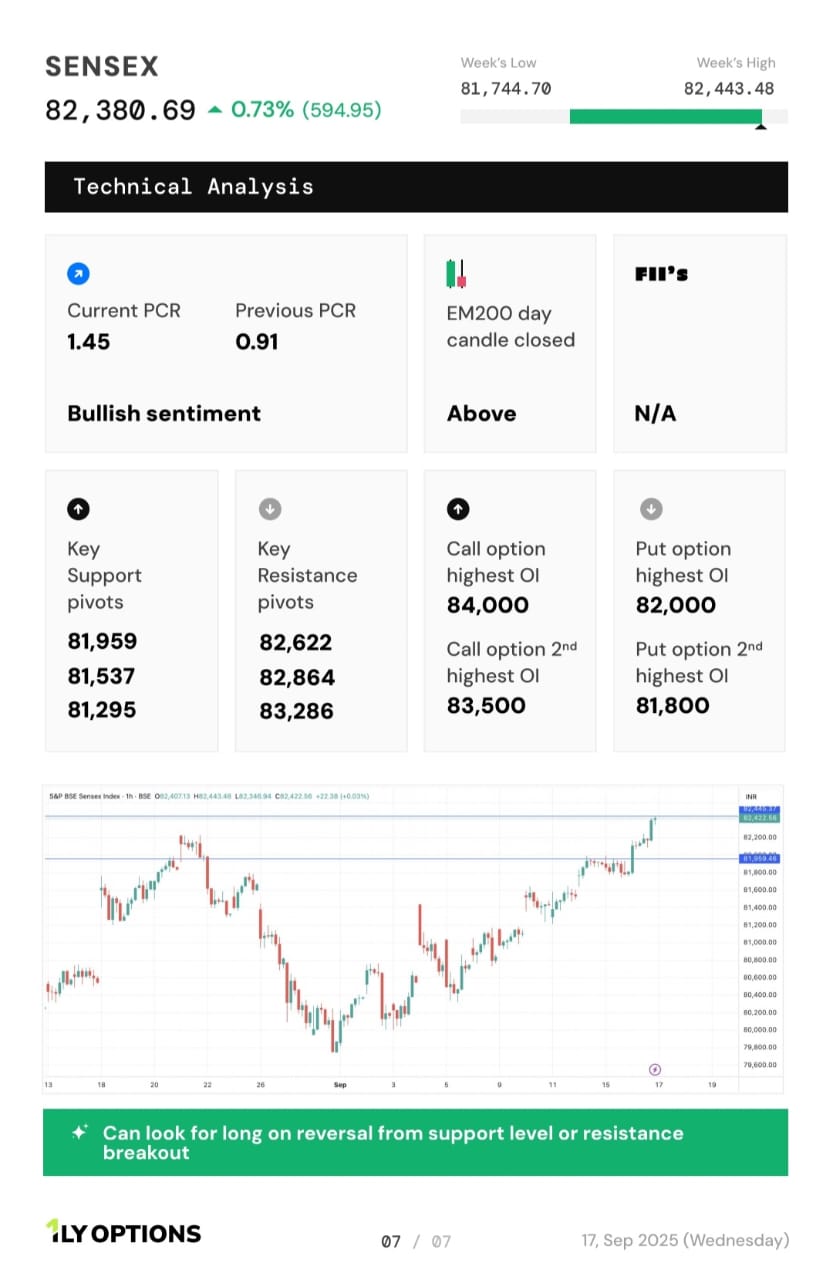Click the green up triangle beside 0.73%
This screenshot has width=833, height=1280.
click(x=215, y=110)
